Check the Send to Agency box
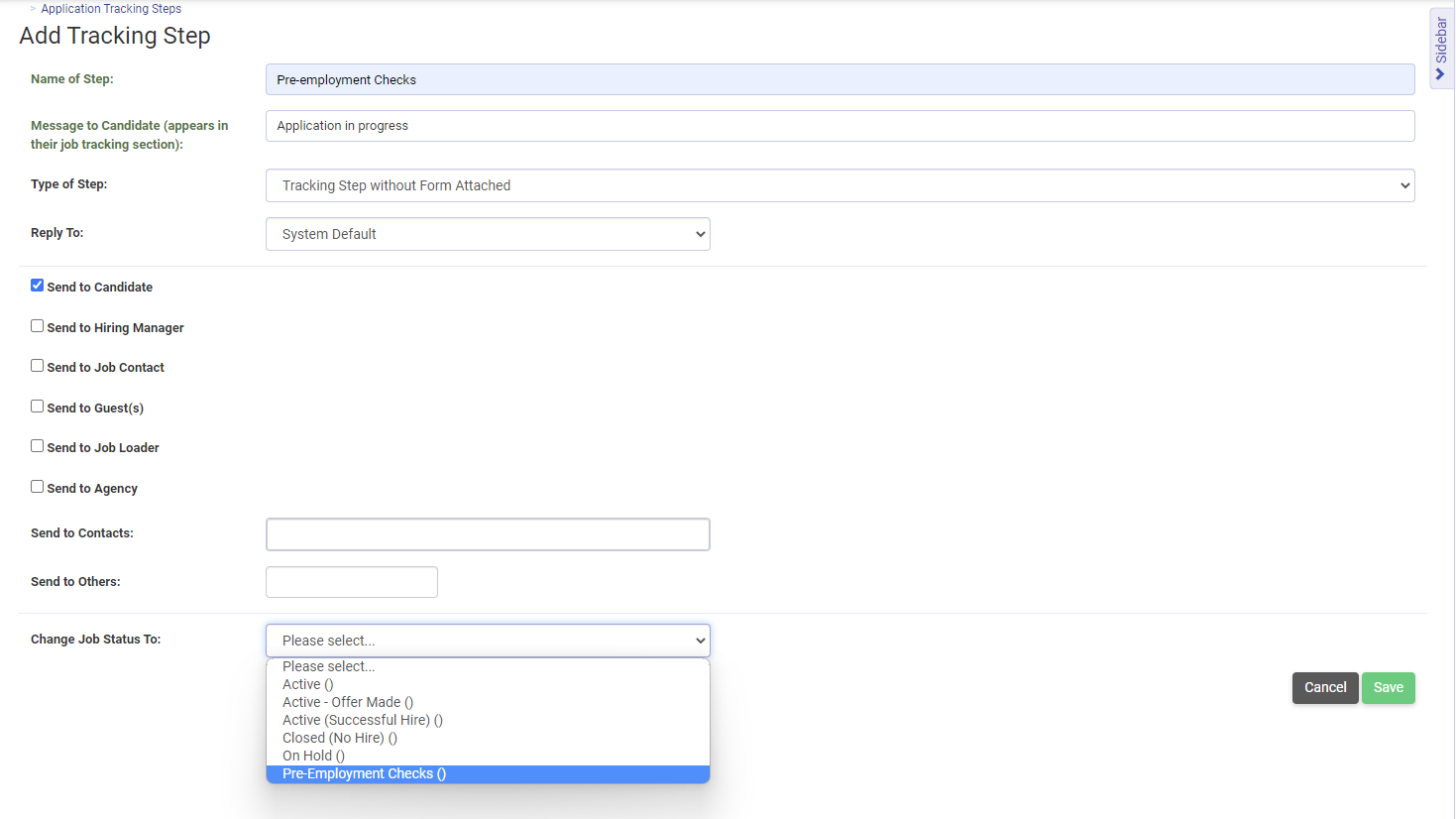This screenshot has width=1456, height=819. coord(38,487)
